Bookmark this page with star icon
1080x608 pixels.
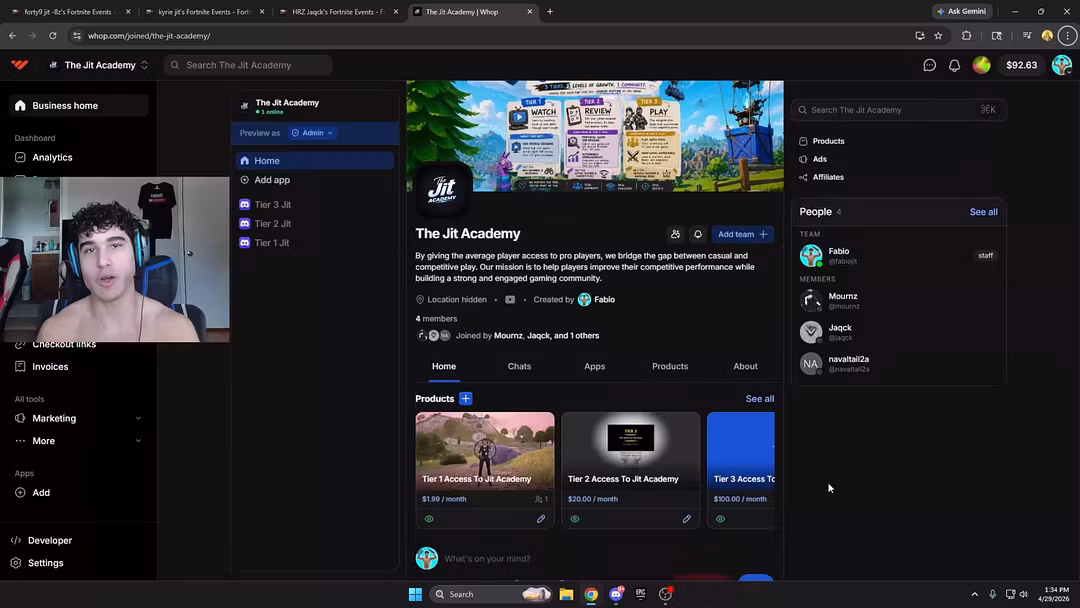tap(938, 36)
